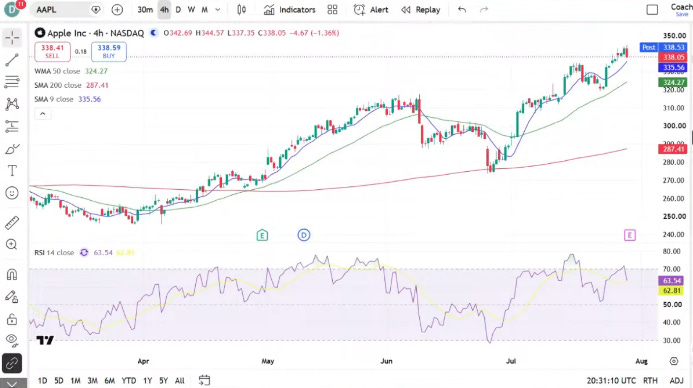Screen dimensions: 693x388
Task: Open the chart patterns tool
Action: pos(12,104)
